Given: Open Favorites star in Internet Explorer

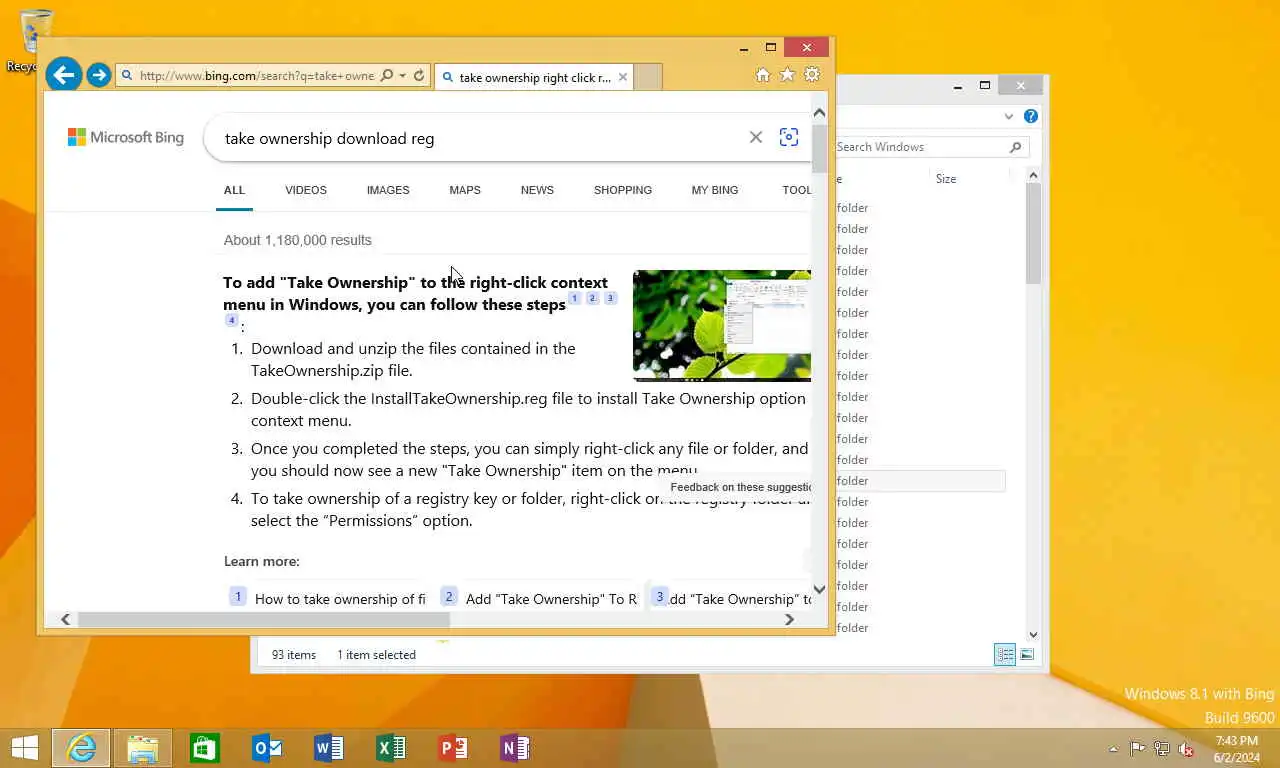Looking at the screenshot, I should 787,75.
